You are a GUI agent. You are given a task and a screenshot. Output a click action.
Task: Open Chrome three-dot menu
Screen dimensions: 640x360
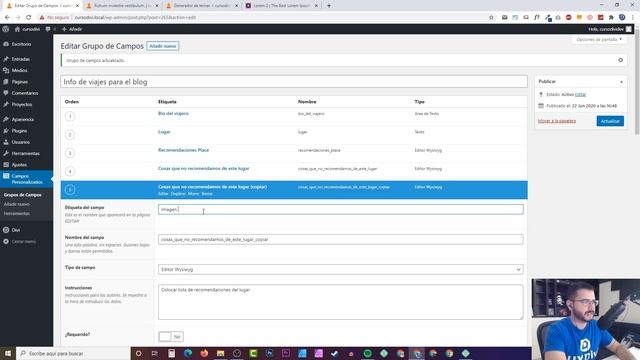pos(633,18)
